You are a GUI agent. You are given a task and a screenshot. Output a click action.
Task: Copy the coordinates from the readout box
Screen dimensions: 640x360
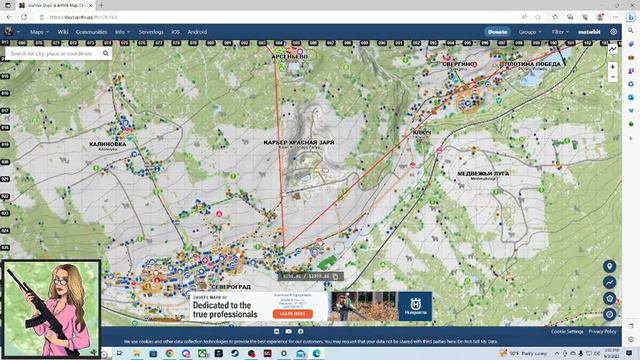click(x=335, y=276)
